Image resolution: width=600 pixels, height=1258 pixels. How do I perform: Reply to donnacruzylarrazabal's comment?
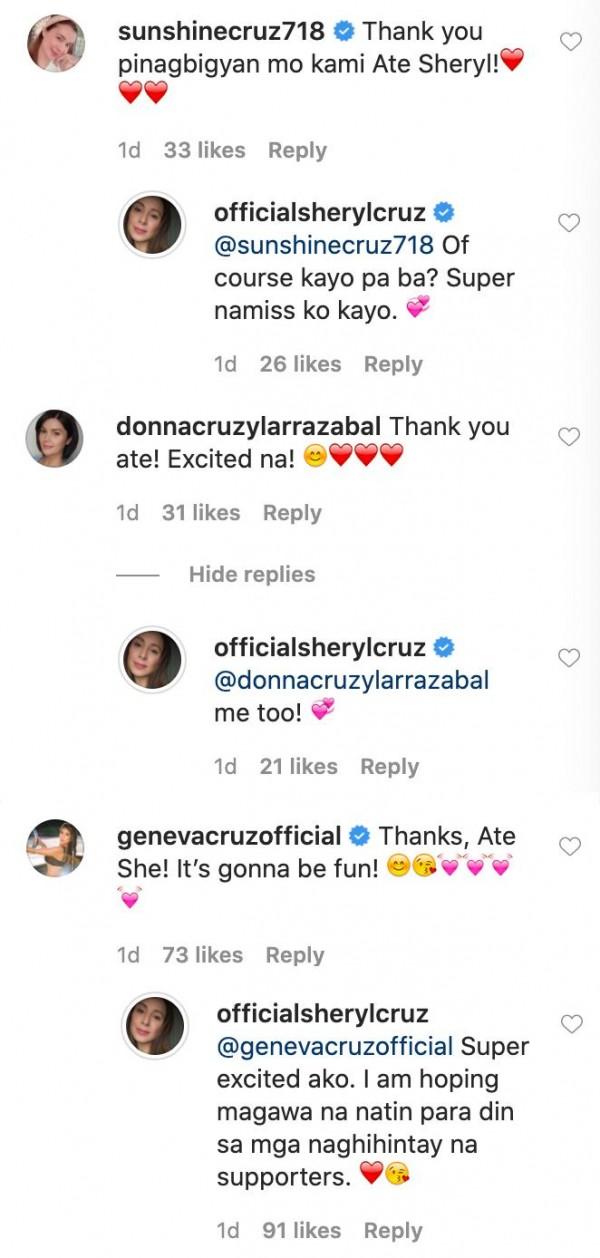click(292, 513)
